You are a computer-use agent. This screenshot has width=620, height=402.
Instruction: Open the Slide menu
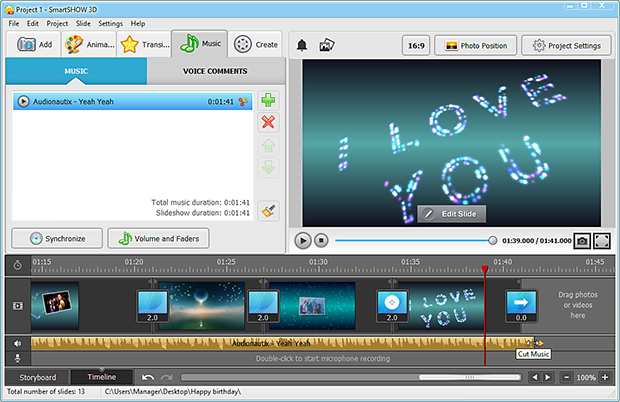83,23
